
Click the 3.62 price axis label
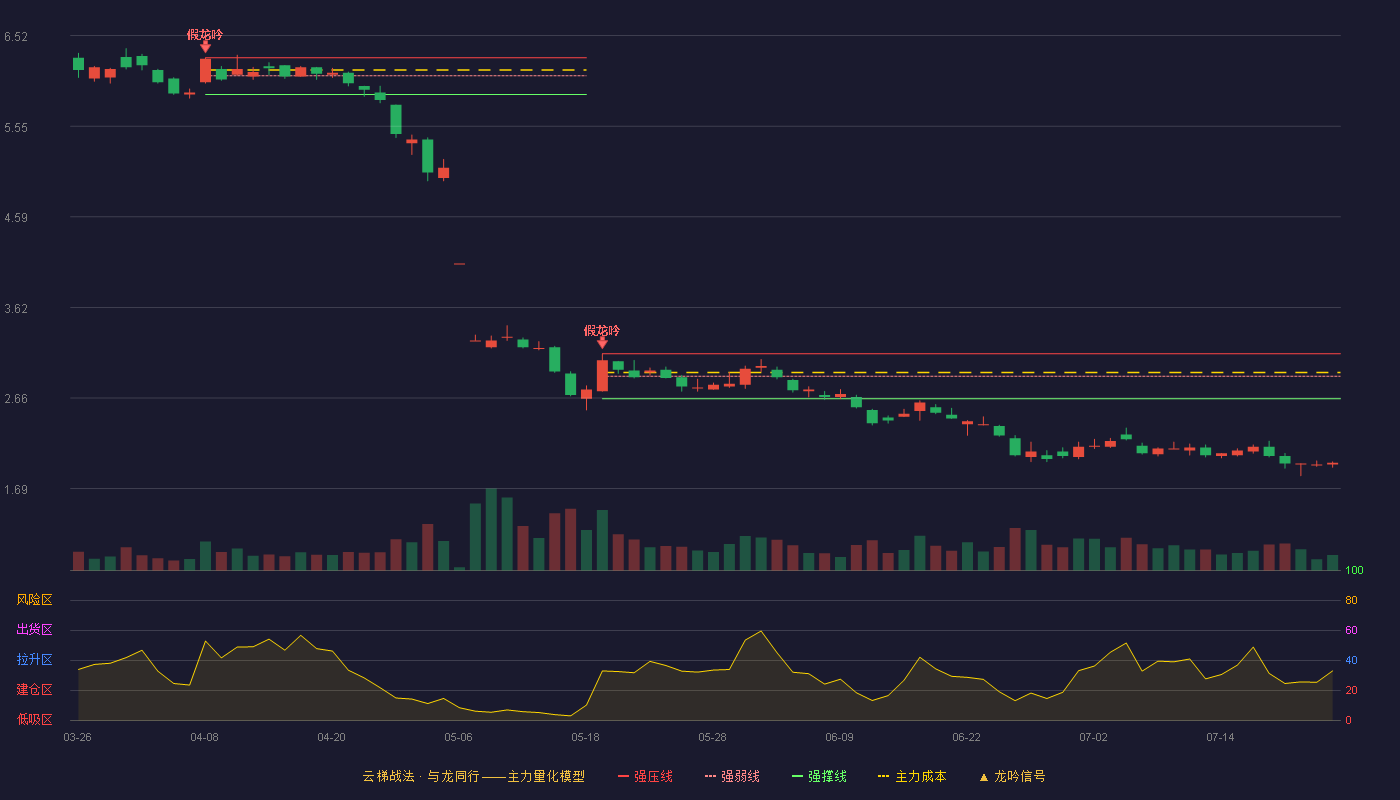[x=16, y=308]
